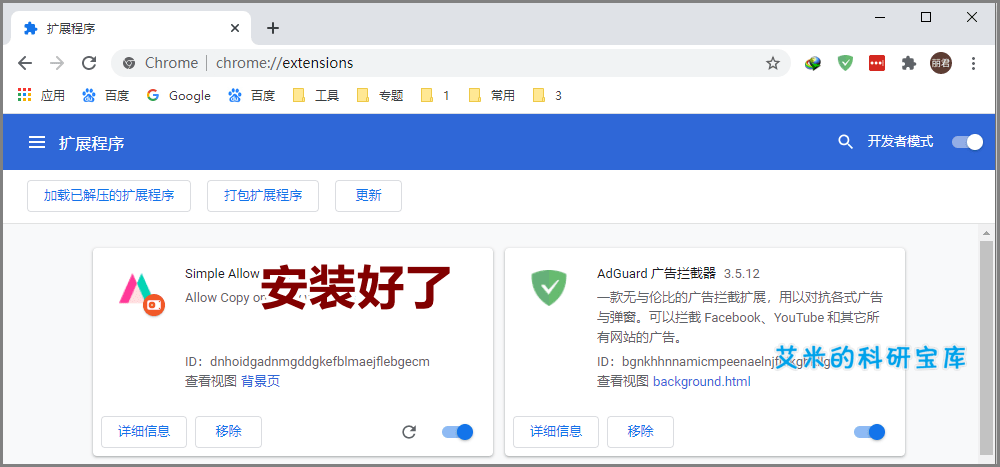
Task: Bookmark this page with the star icon
Action: pos(773,63)
